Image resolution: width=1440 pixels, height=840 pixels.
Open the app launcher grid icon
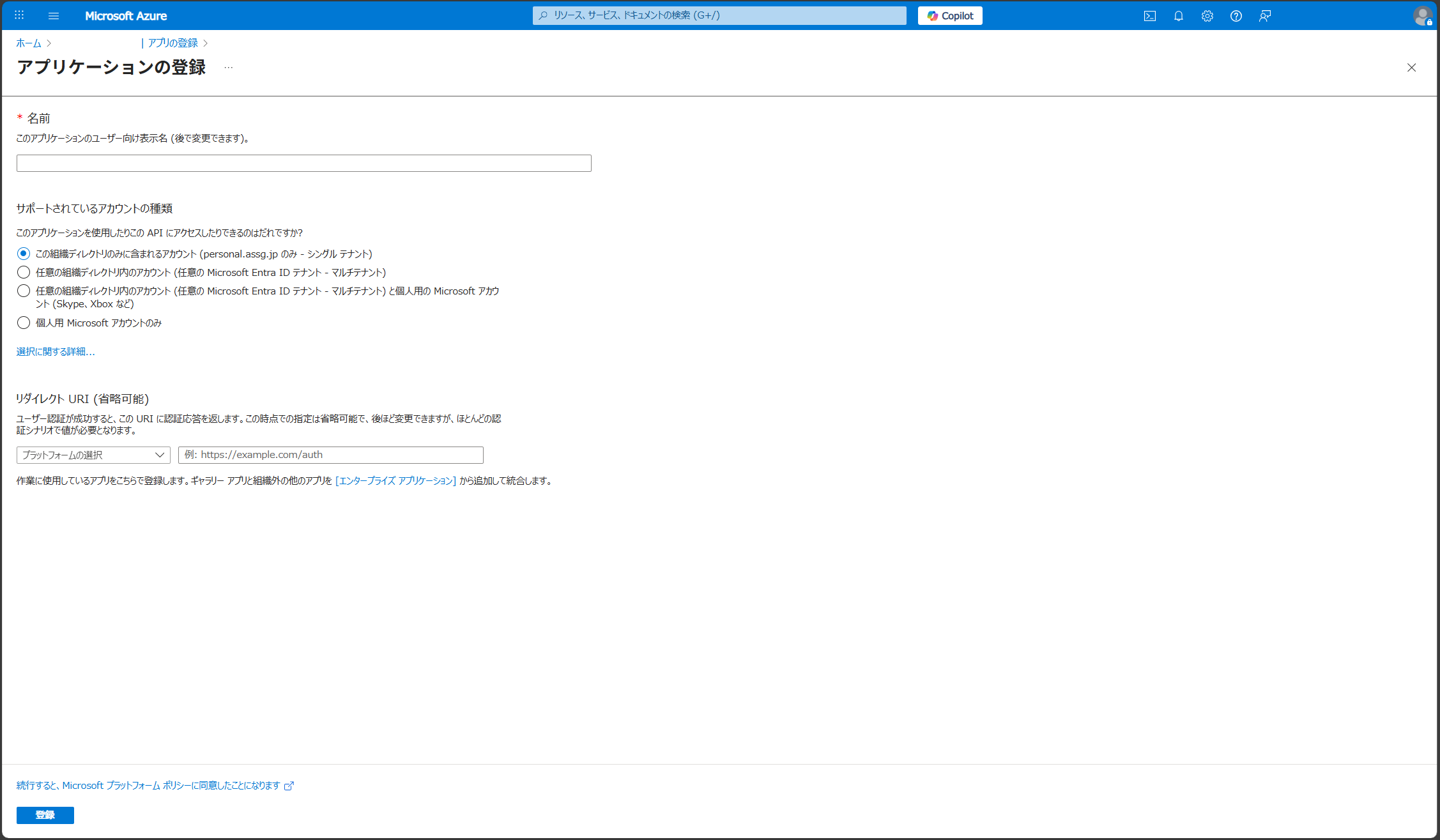pyautogui.click(x=19, y=15)
